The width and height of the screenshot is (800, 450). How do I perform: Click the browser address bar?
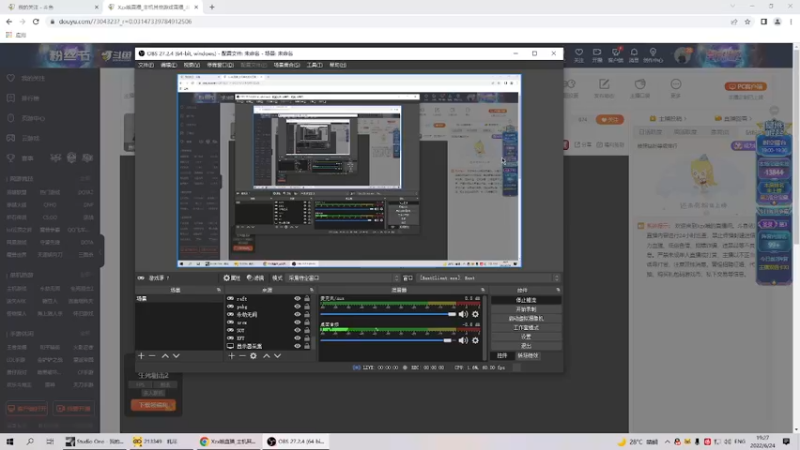[388, 22]
